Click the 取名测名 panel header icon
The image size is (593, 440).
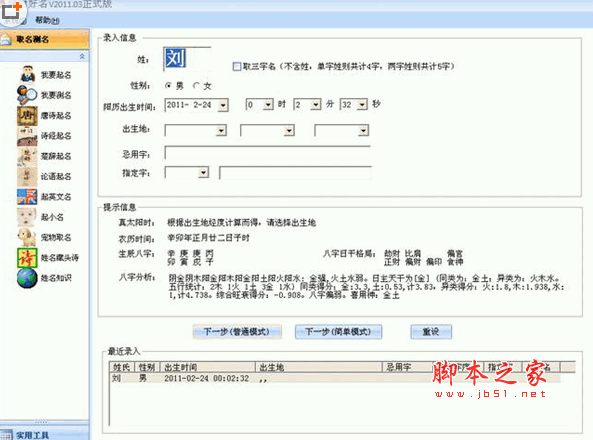(x=6, y=39)
